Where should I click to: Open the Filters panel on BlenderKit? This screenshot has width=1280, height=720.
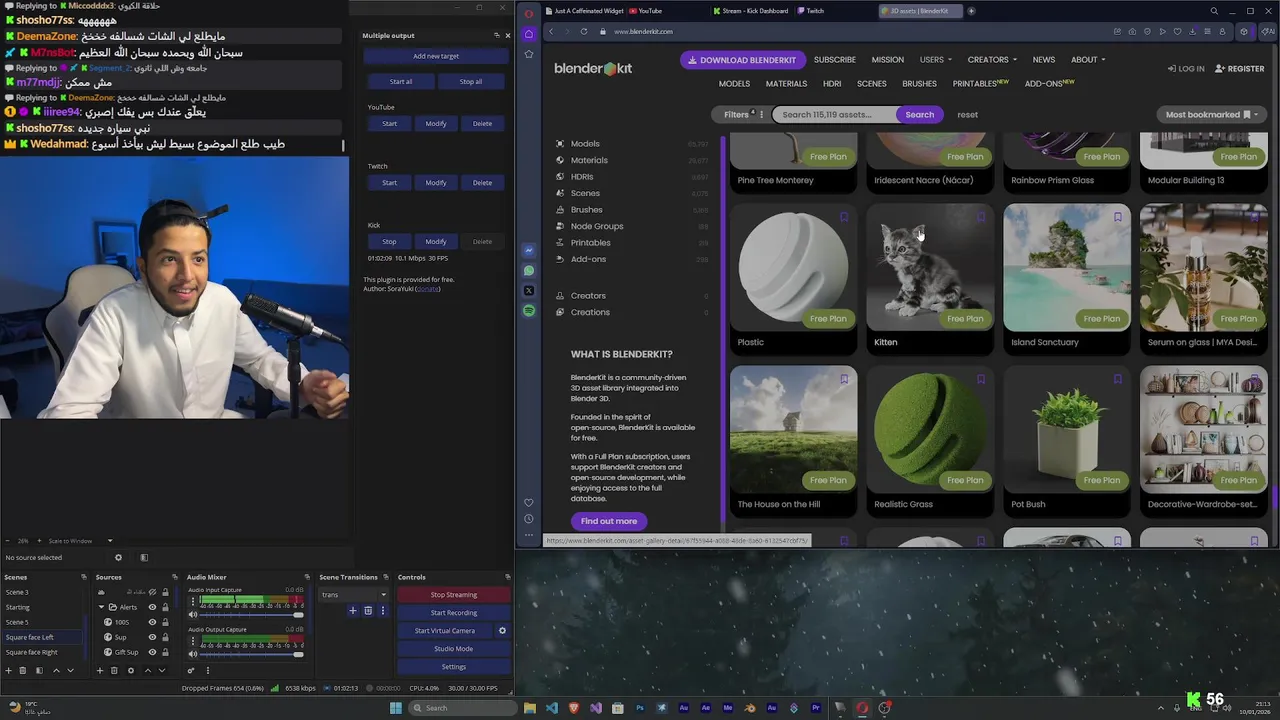742,114
